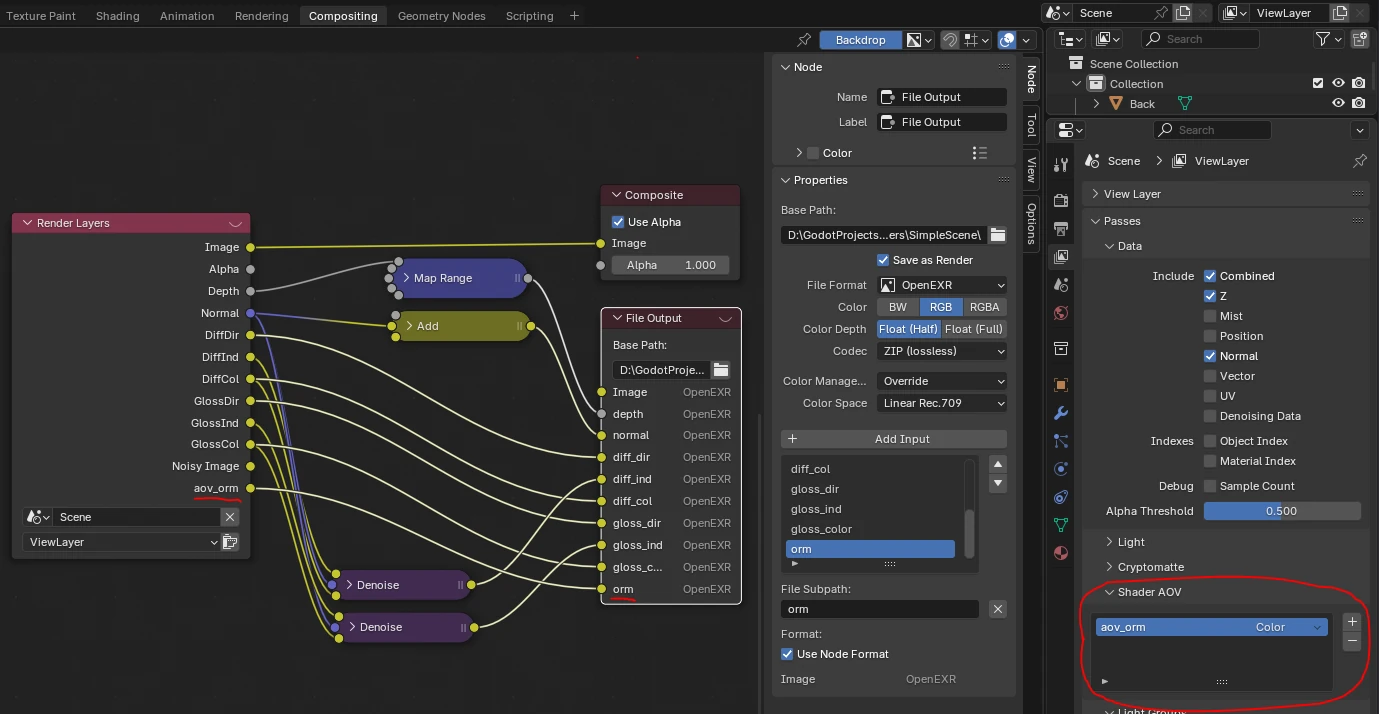Toggle visibility of the Back collection

coord(1338,102)
